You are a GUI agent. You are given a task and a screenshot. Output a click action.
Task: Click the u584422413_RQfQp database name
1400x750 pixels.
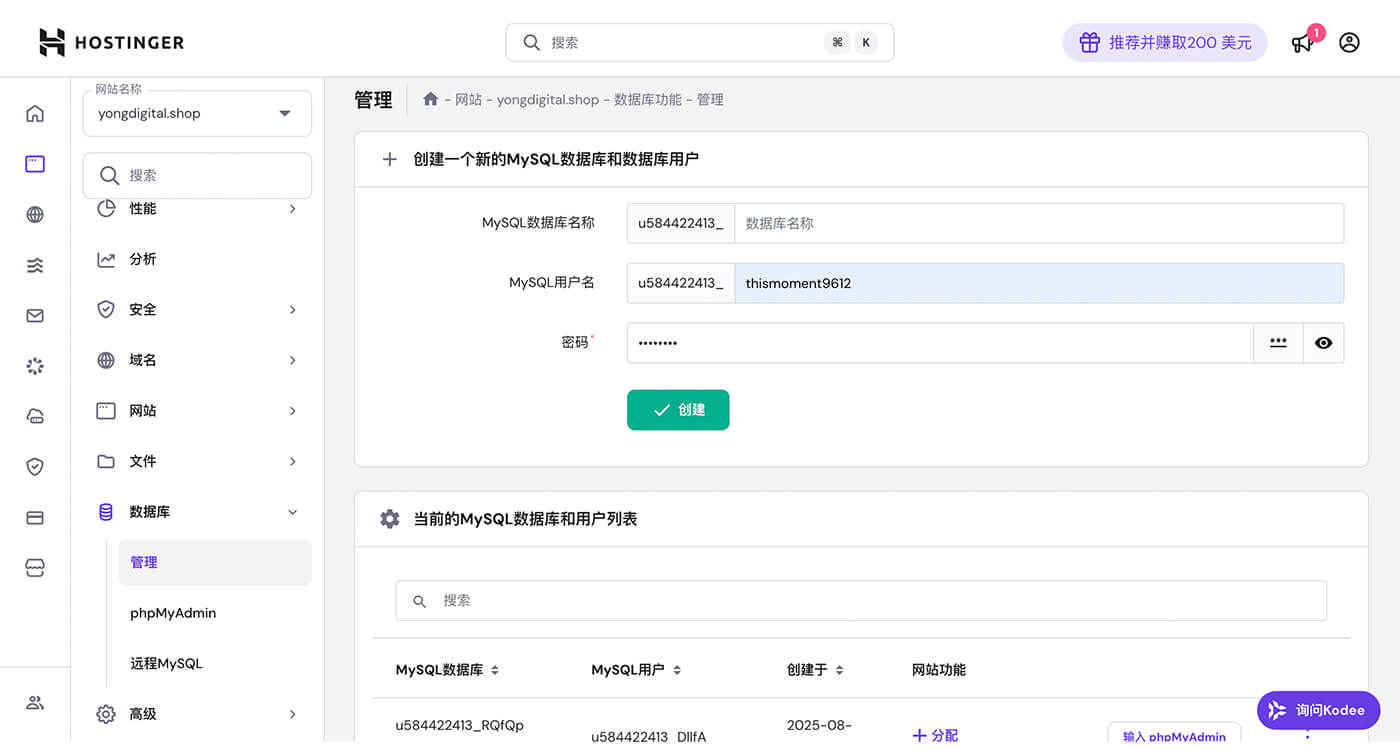460,725
